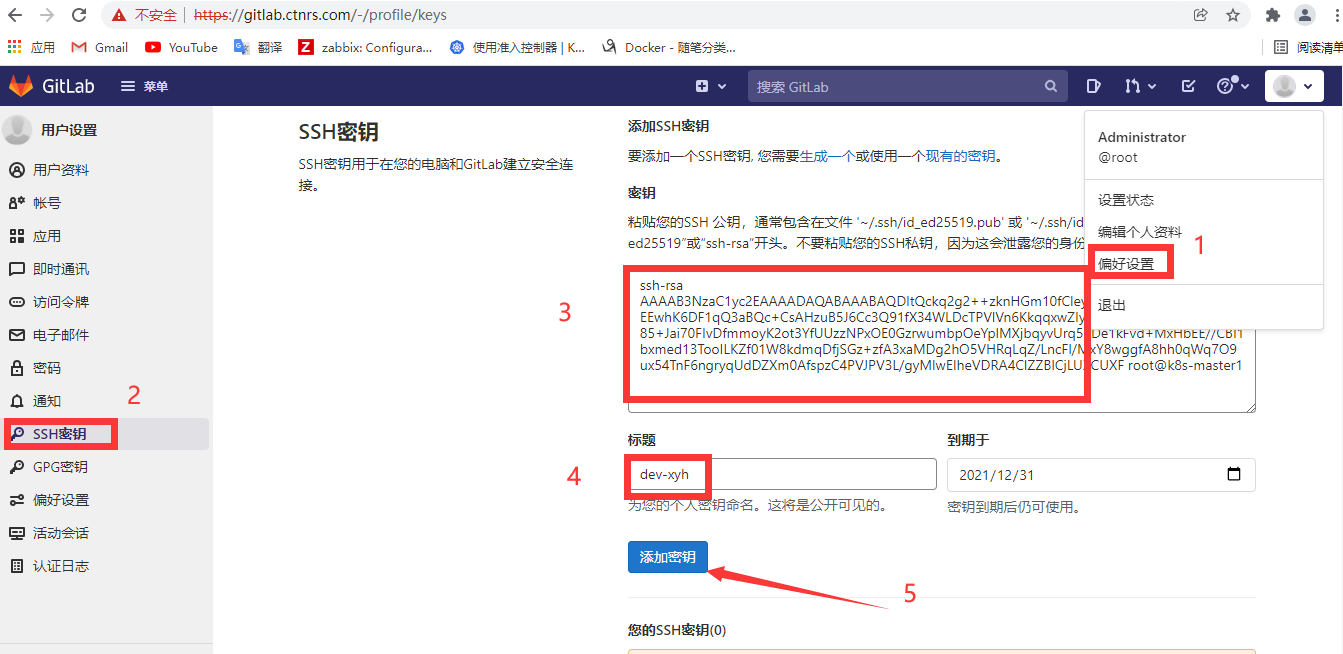Click inside the SSH key textarea
Image resolution: width=1343 pixels, height=654 pixels.
pos(941,339)
